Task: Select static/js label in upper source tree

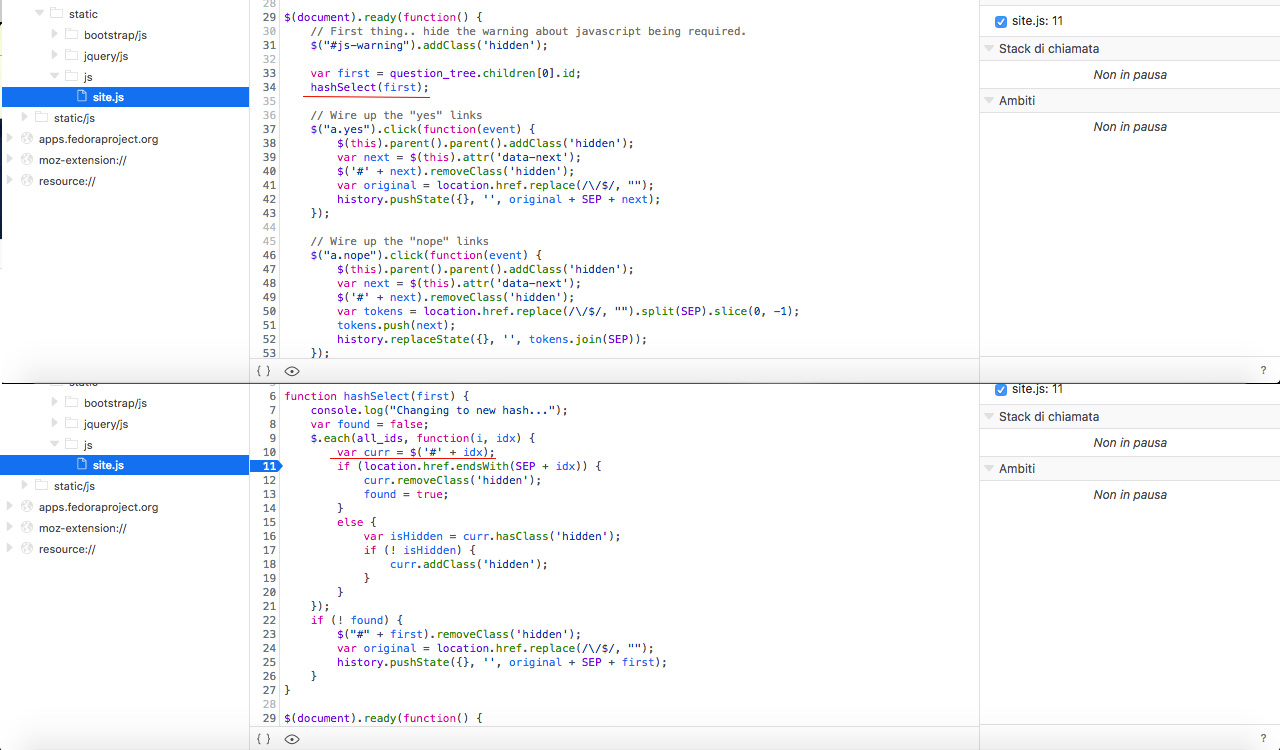Action: tap(74, 118)
